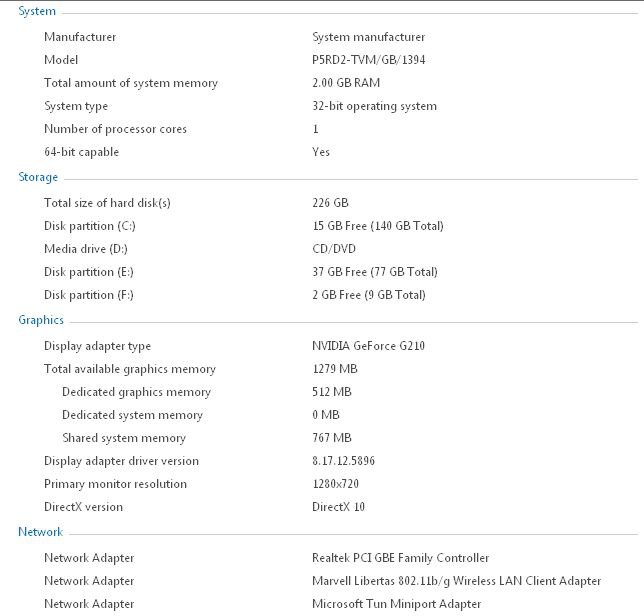
Task: Select the Graphics section heading
Action: click(41, 320)
